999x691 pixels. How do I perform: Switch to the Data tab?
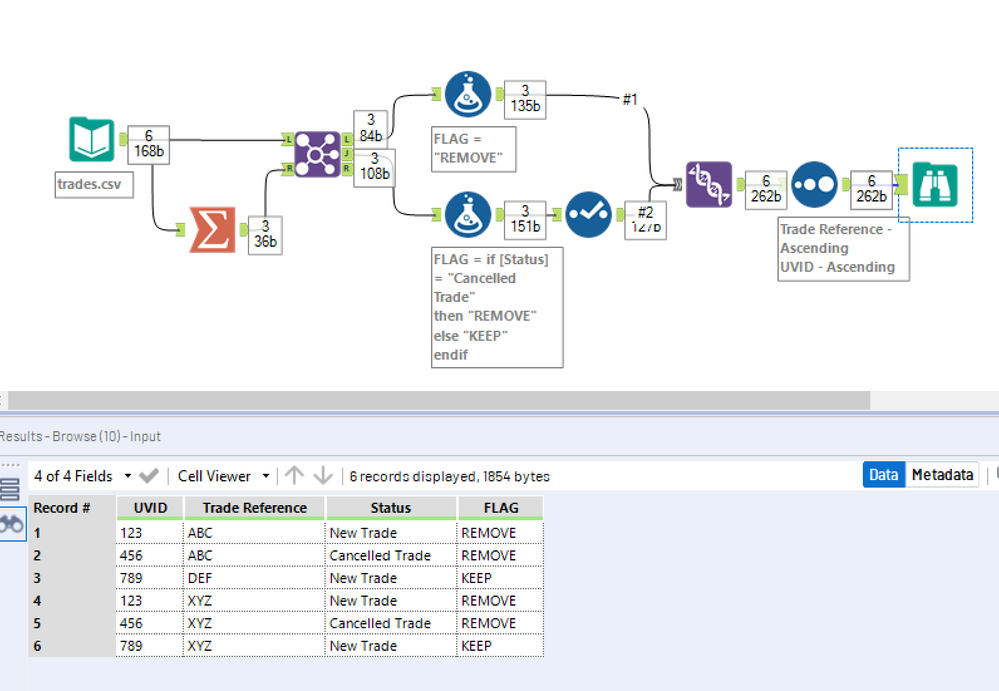click(884, 475)
